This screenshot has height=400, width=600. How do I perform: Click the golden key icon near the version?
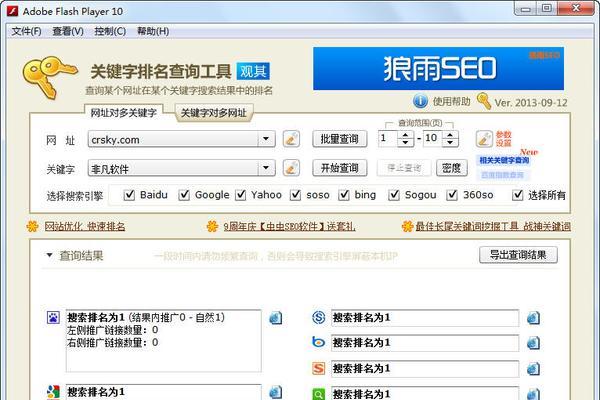[484, 101]
